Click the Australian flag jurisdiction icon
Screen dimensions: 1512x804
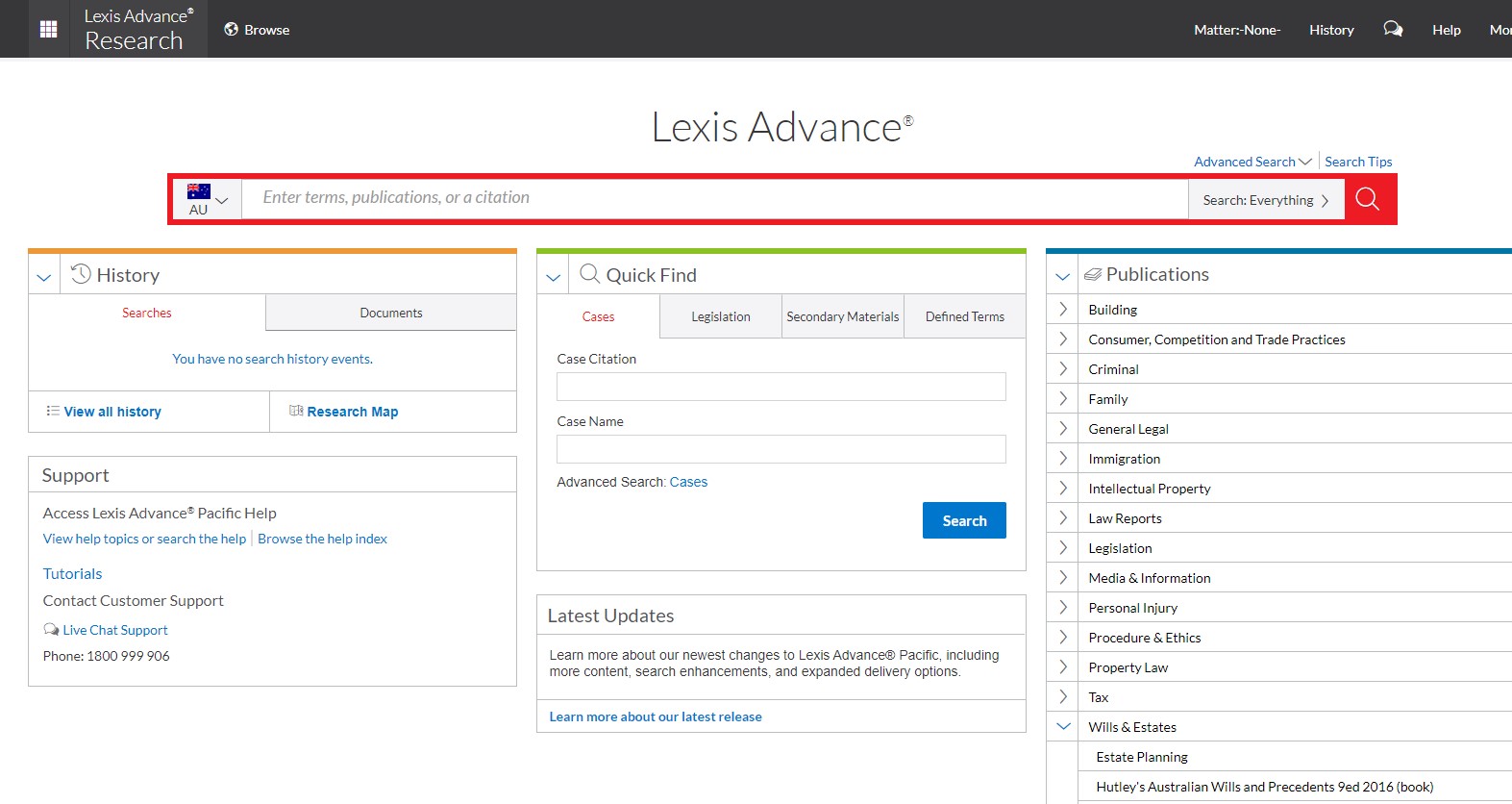[199, 190]
